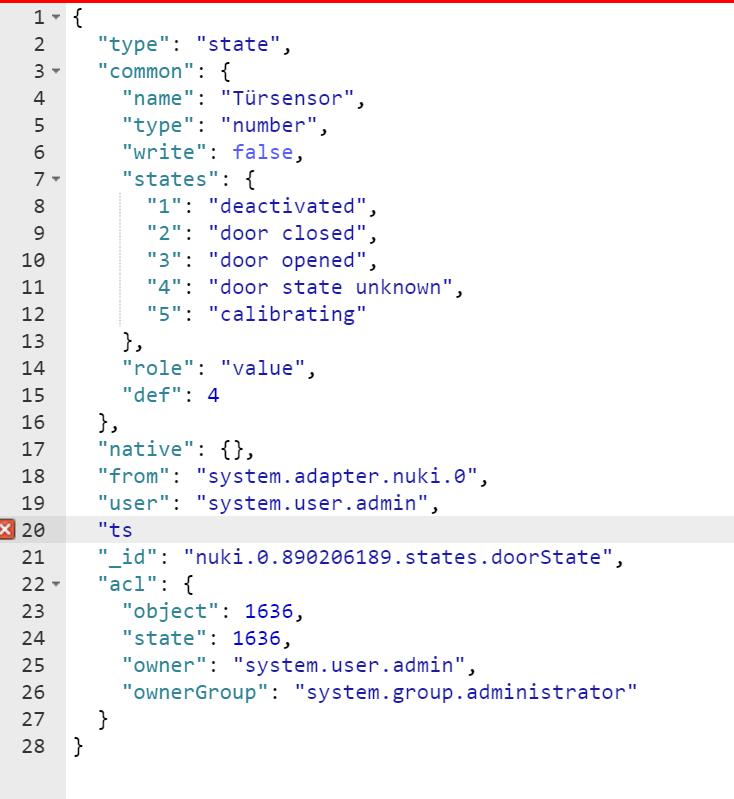Viewport: 734px width, 799px height.
Task: Click the "value" role string
Action: tap(263, 368)
